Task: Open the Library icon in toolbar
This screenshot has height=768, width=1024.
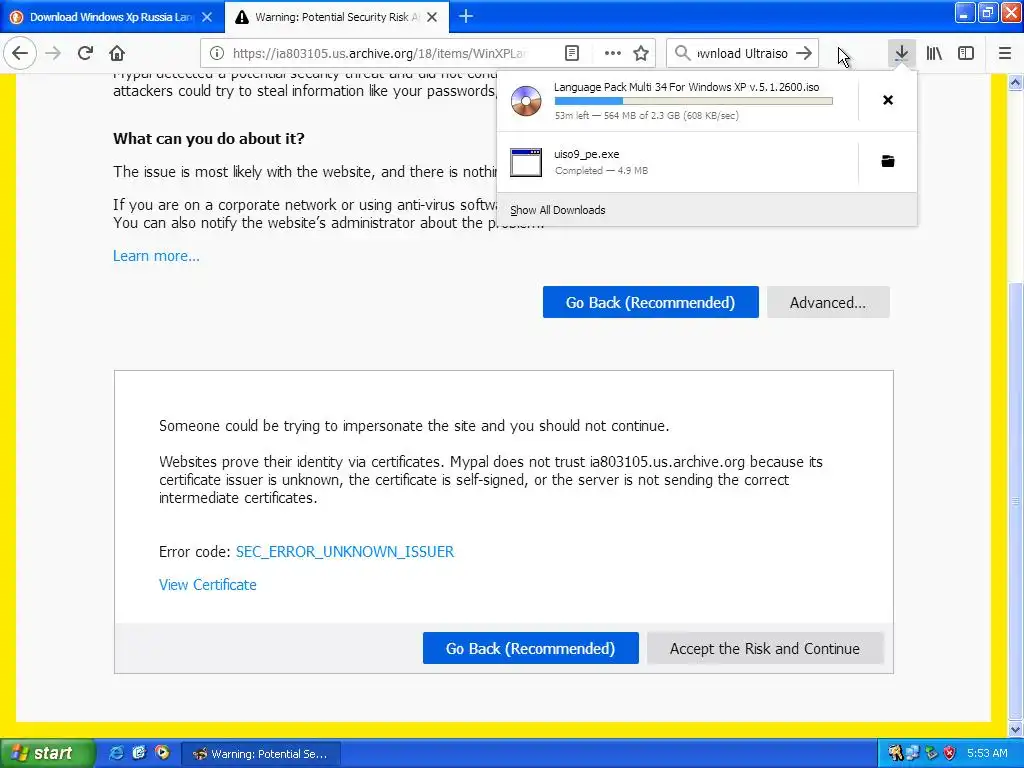Action: [934, 53]
